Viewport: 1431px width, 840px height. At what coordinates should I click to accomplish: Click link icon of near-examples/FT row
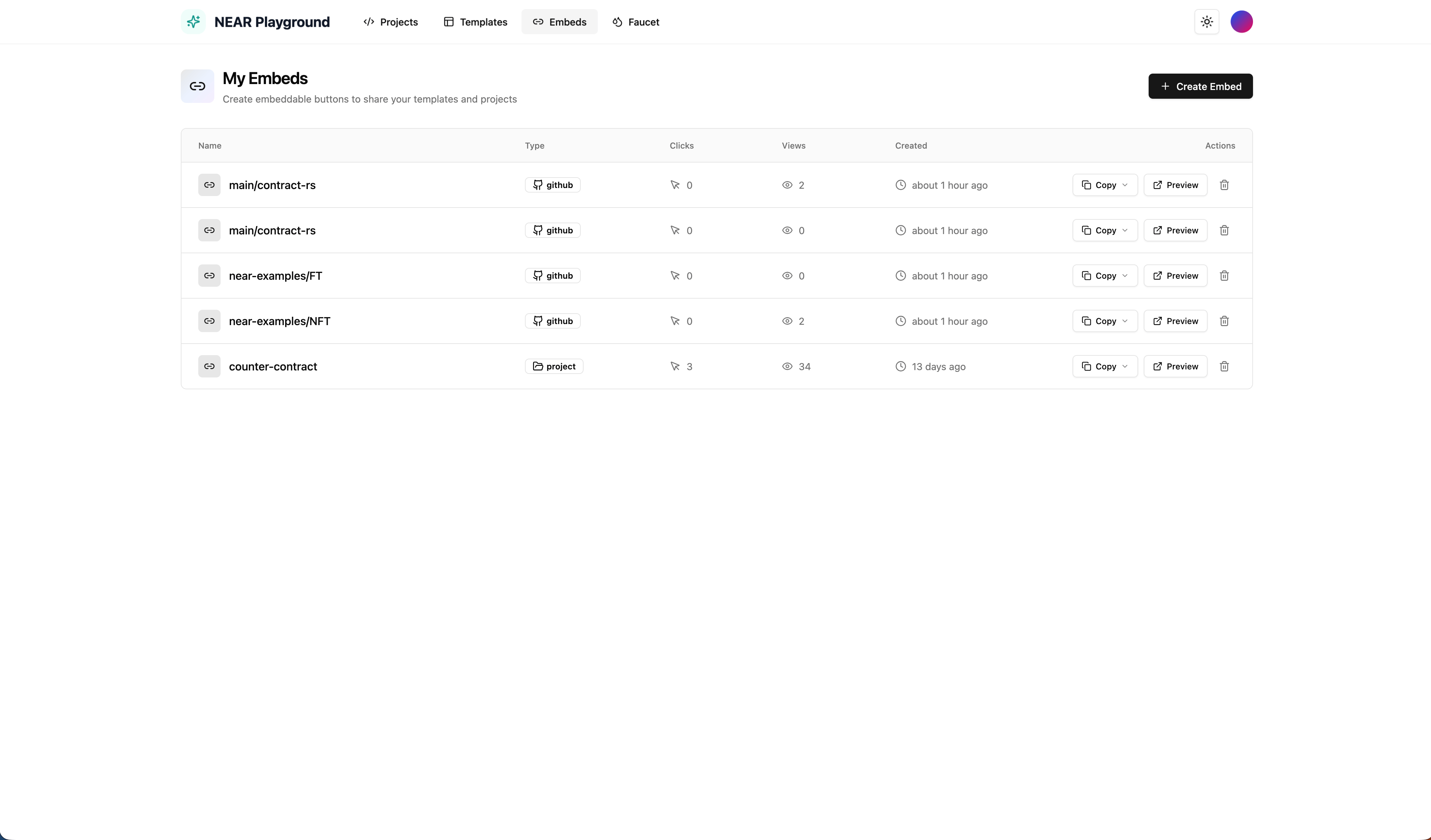pyautogui.click(x=209, y=276)
